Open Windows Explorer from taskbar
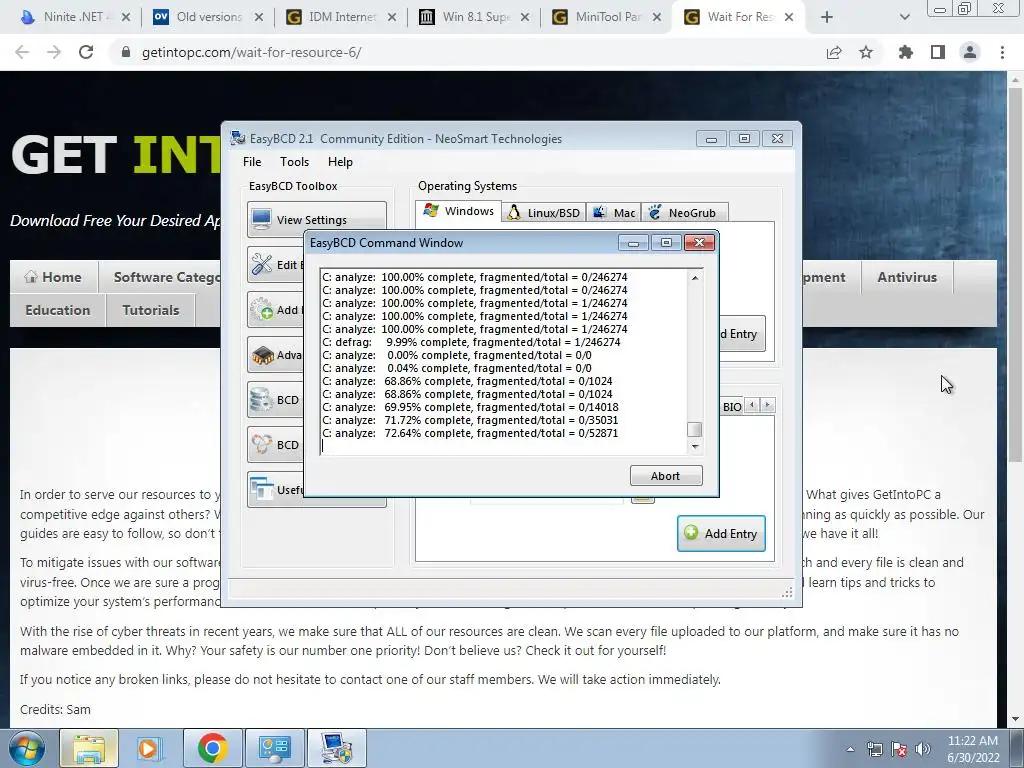1024x768 pixels. tap(89, 748)
